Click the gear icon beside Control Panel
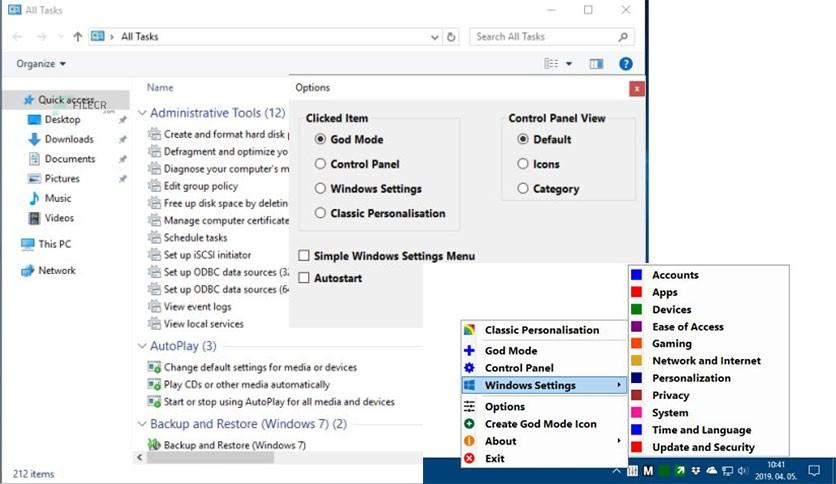This screenshot has width=836, height=484. [x=469, y=368]
